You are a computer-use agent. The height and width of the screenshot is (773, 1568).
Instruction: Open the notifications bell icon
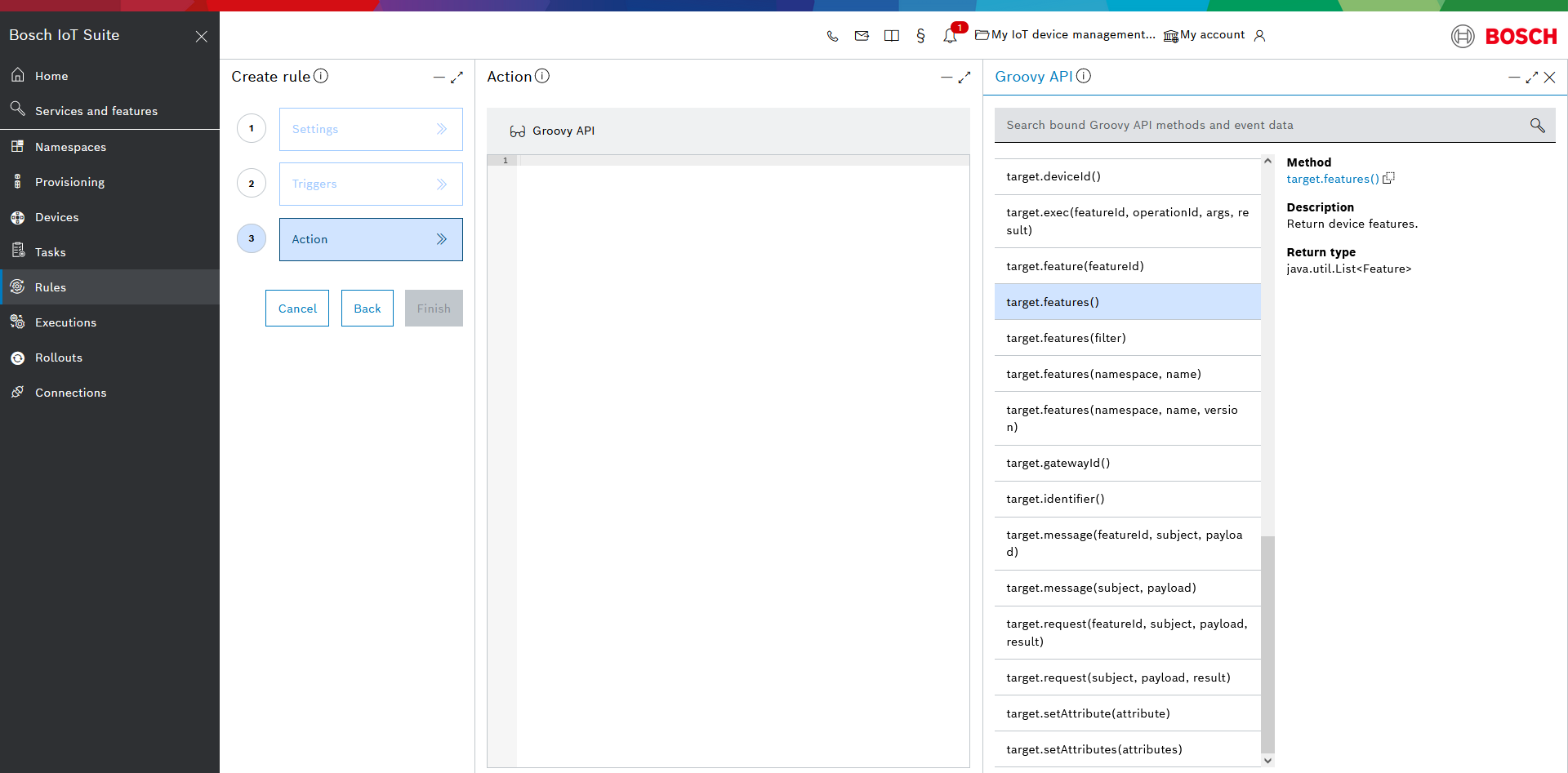coord(950,36)
